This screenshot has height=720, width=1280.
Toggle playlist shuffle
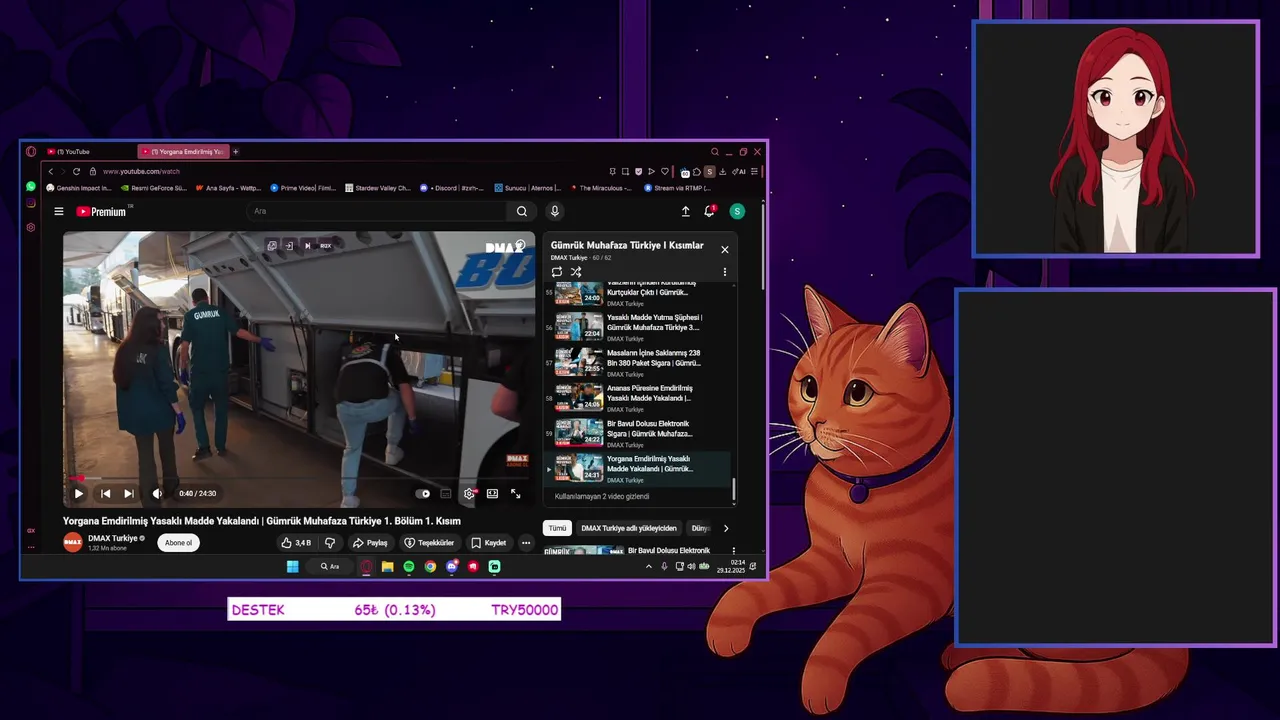coord(576,272)
